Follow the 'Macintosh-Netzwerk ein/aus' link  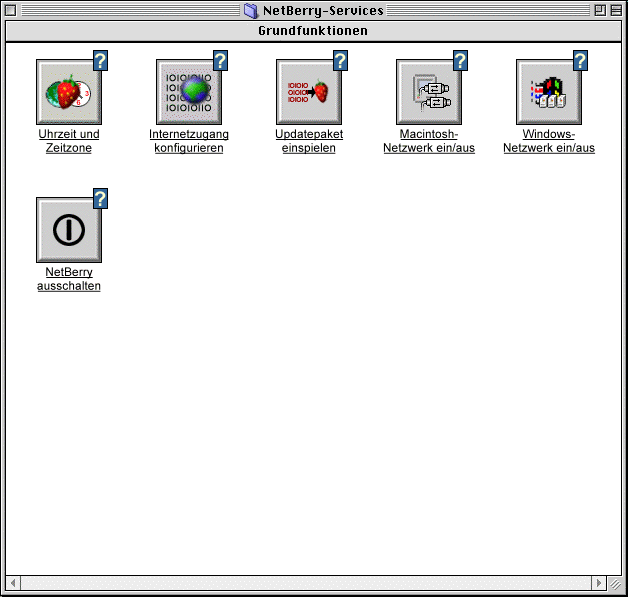pos(429,141)
